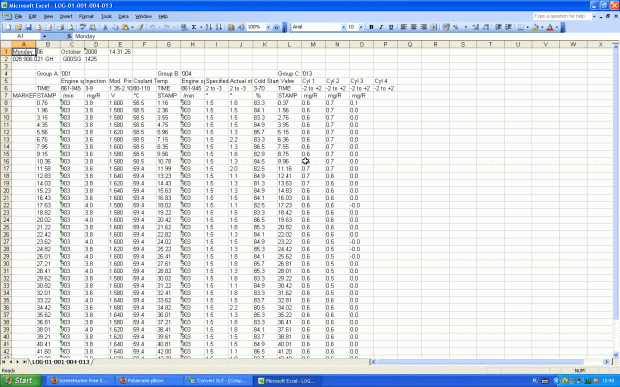Open the Format menu

[x=86, y=16]
